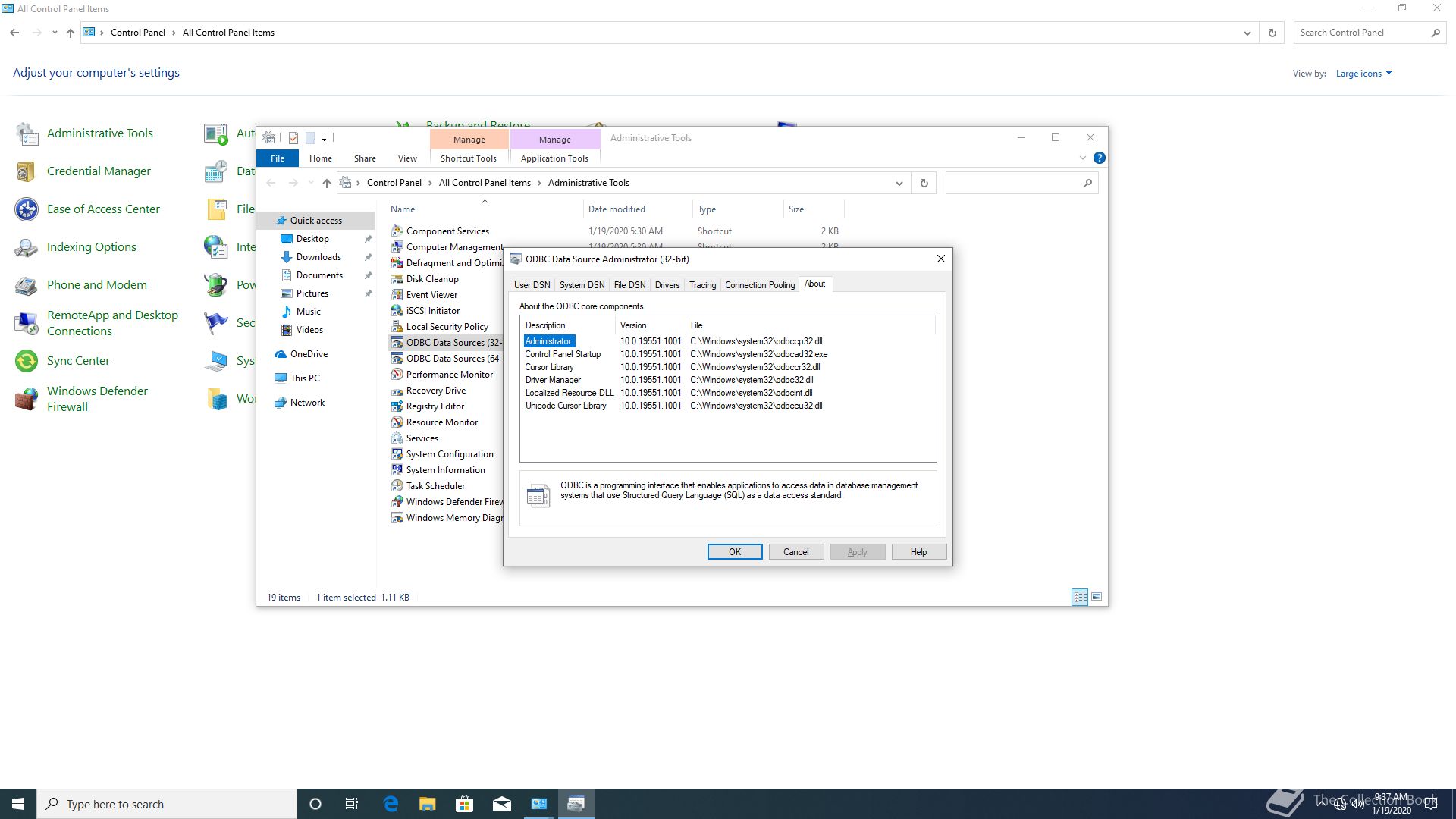Click Performance Monitor shortcut icon
This screenshot has width=1456, height=819.
coord(397,374)
